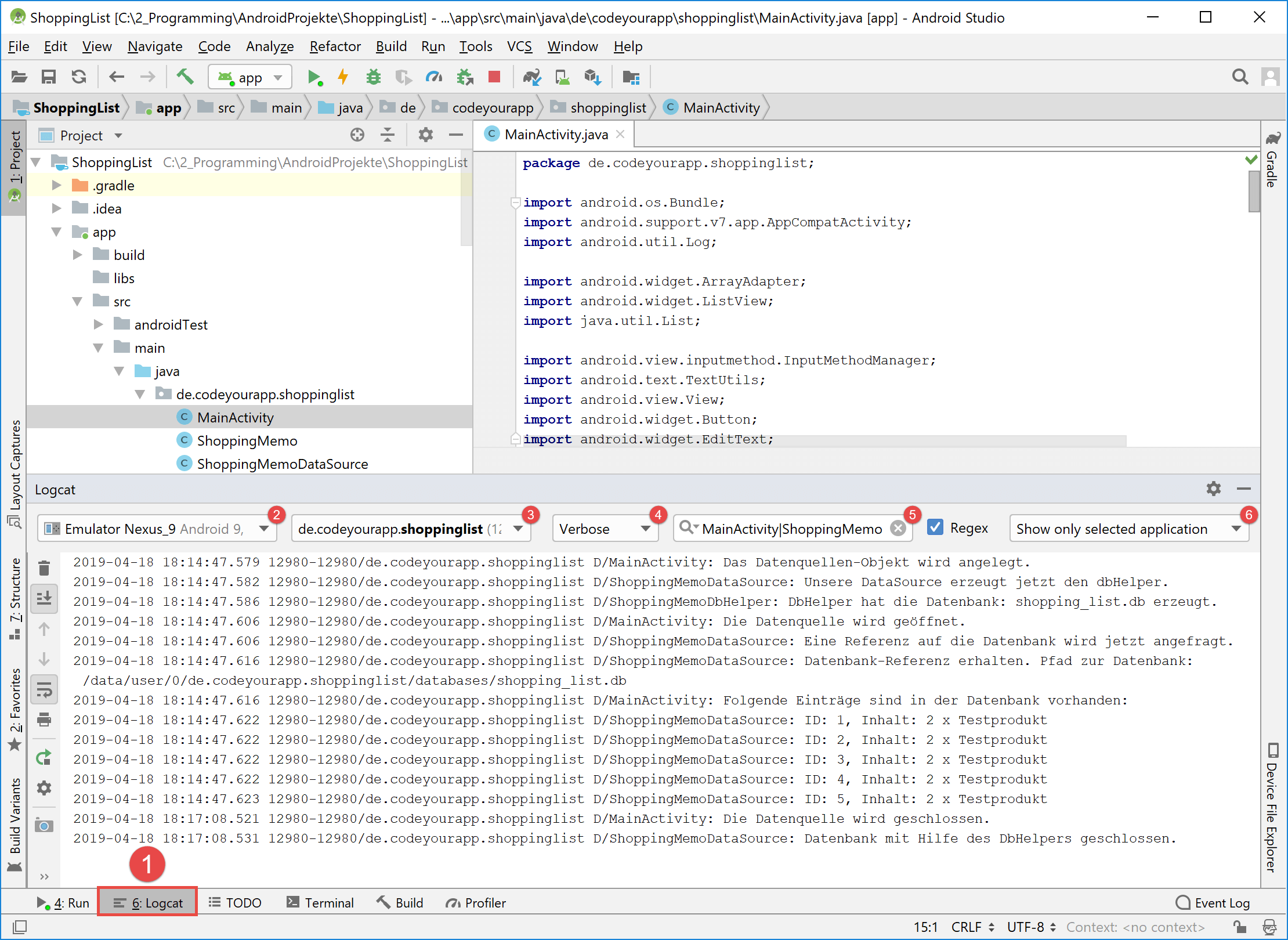Open the Event Log
Viewport: 1288px width, 940px height.
(x=1213, y=903)
